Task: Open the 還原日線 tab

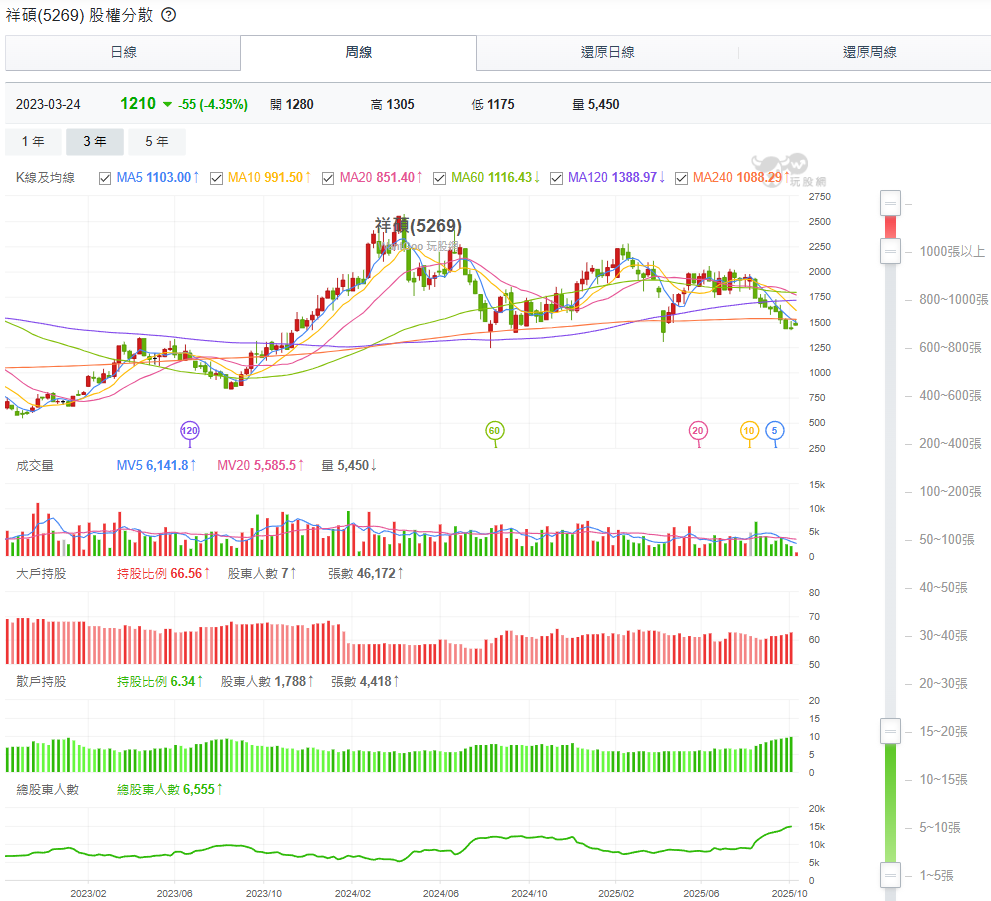Action: tap(607, 53)
